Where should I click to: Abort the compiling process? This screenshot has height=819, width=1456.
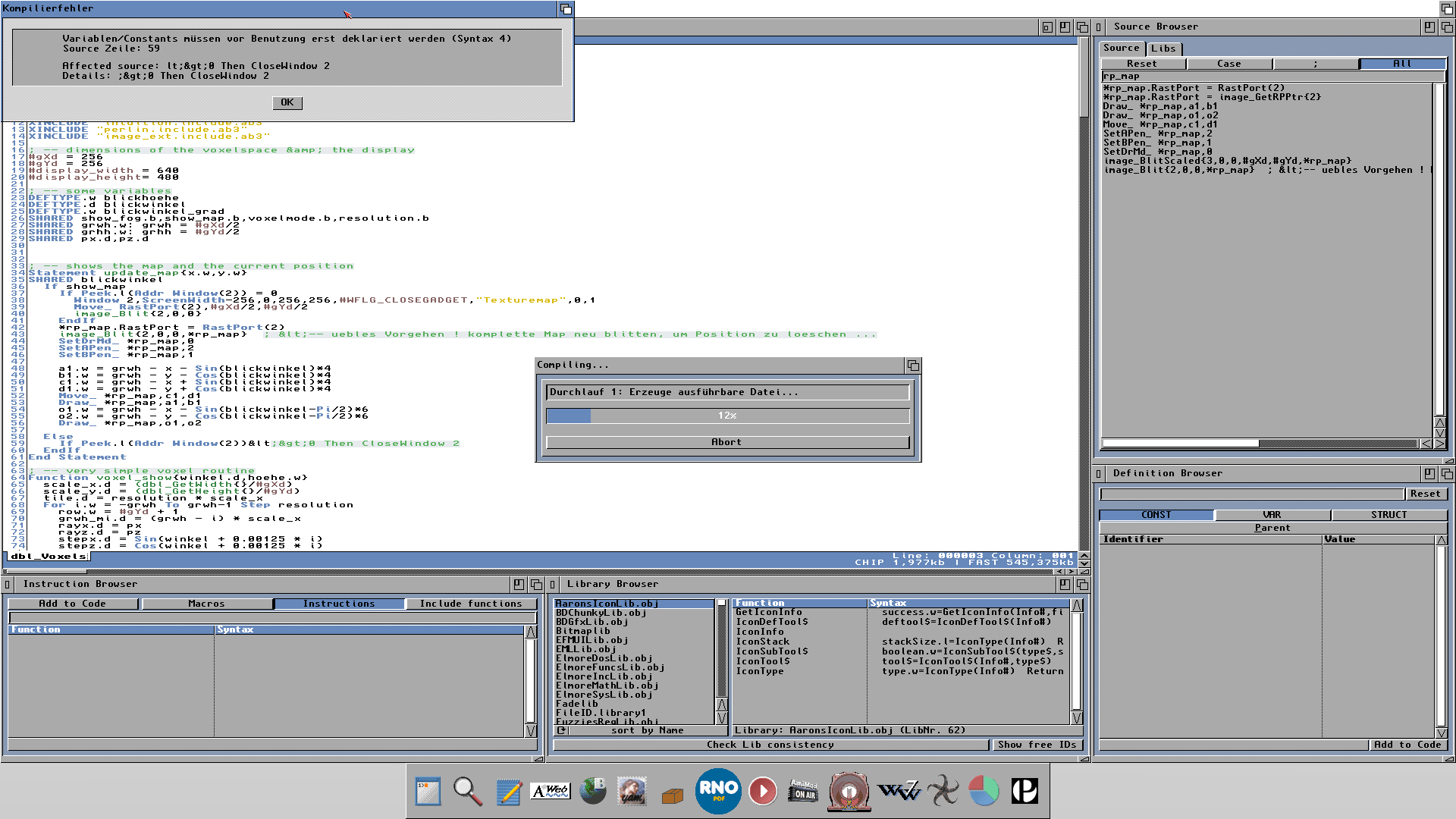726,442
